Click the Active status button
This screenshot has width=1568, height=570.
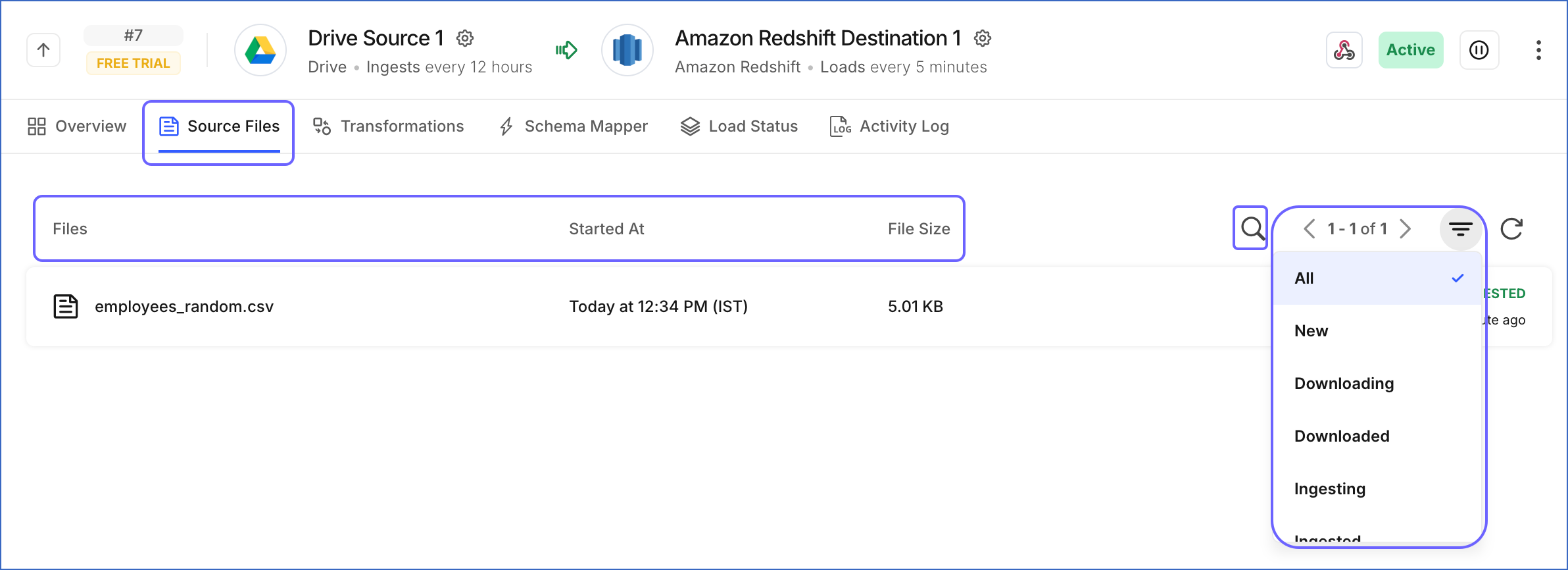click(1411, 50)
